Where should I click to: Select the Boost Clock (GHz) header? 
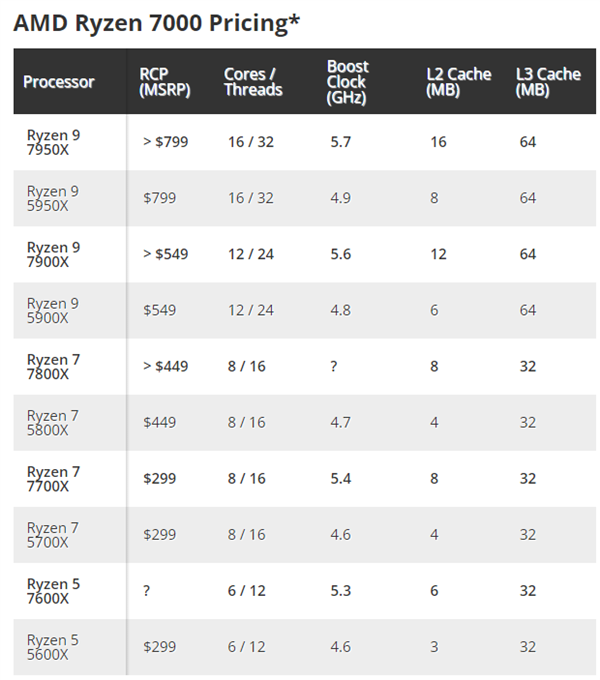point(348,82)
